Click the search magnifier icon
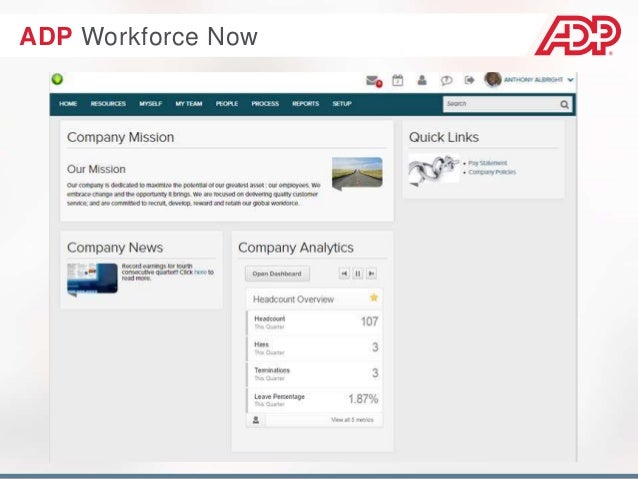This screenshot has height=479, width=638. pyautogui.click(x=564, y=105)
